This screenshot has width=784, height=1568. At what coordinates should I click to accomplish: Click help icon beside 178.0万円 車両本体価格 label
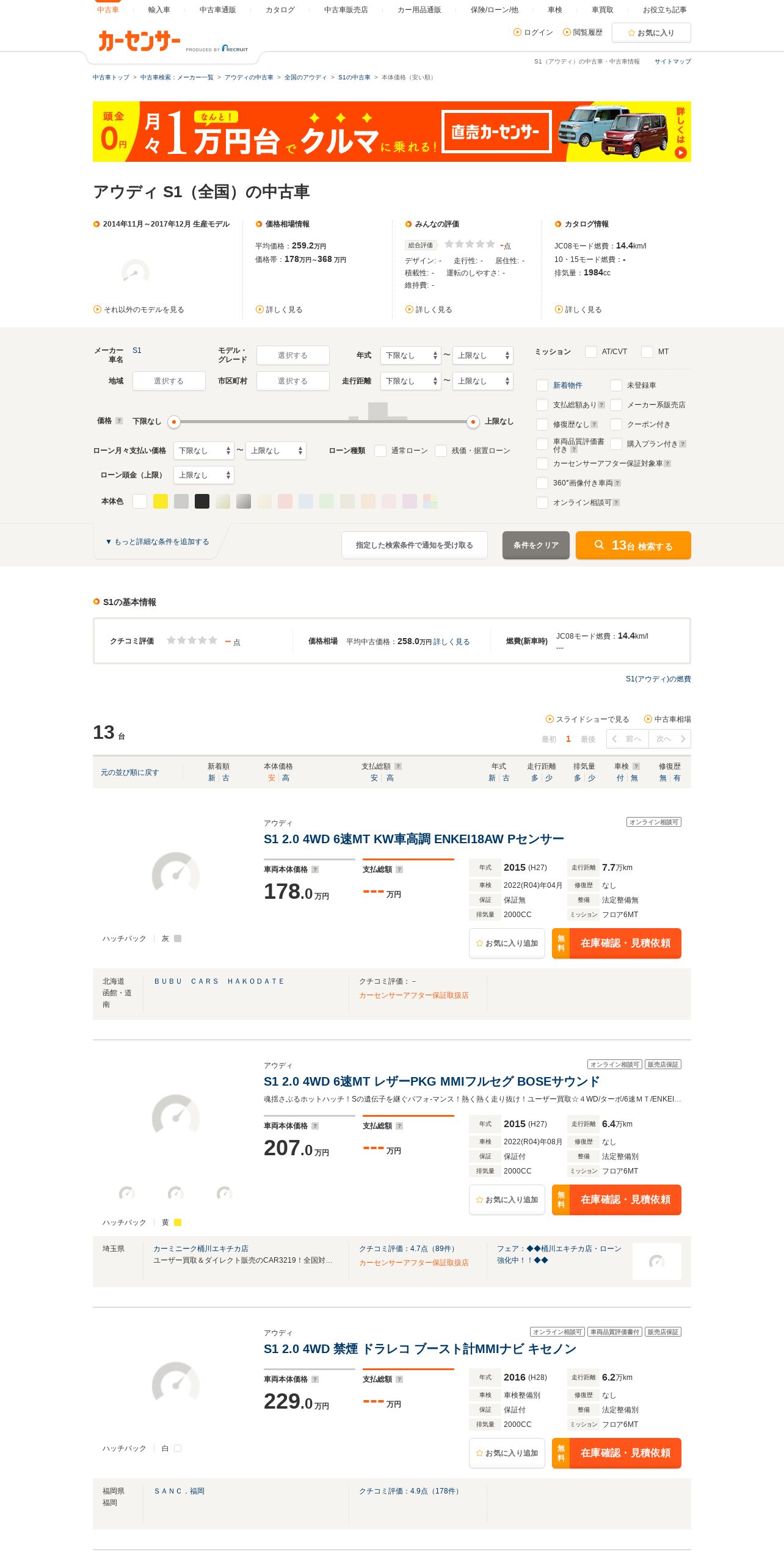coord(315,869)
